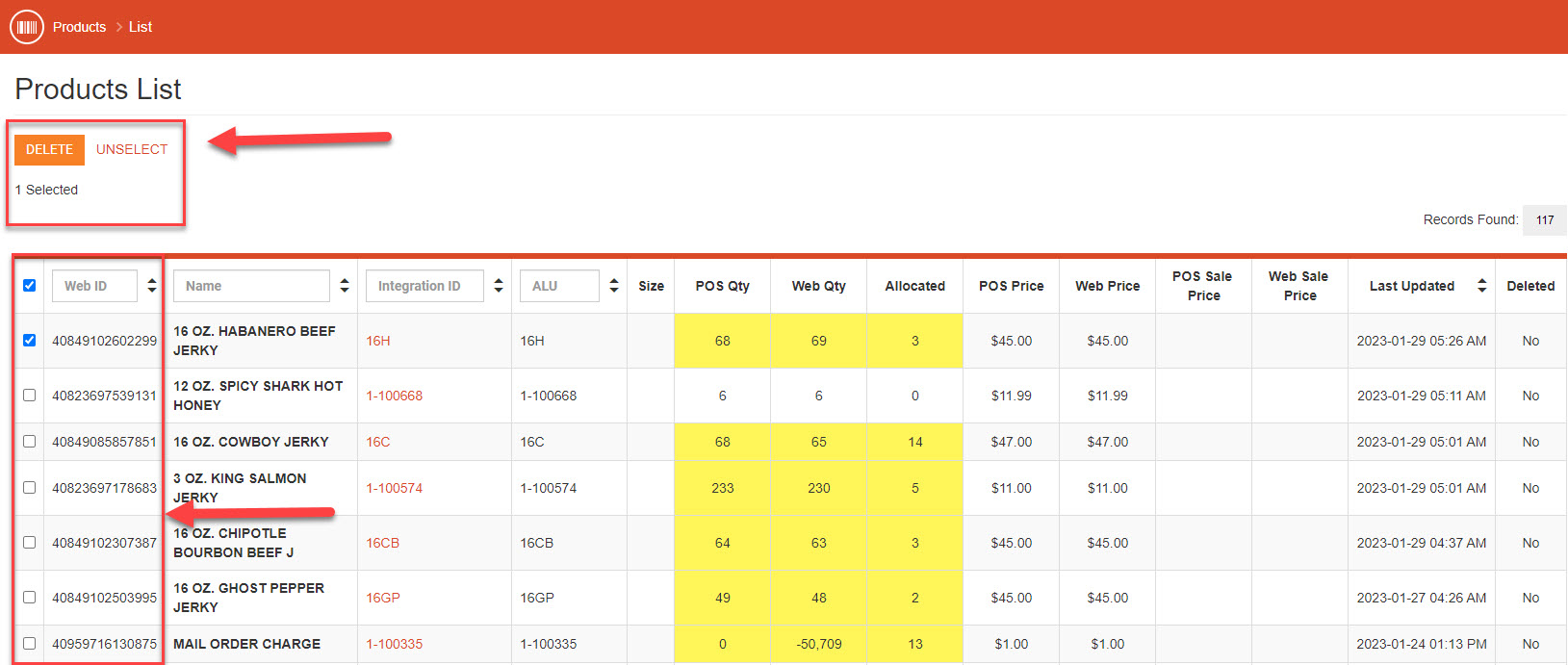Click the ALU value 16CB
The height and width of the screenshot is (665, 1568).
click(537, 543)
